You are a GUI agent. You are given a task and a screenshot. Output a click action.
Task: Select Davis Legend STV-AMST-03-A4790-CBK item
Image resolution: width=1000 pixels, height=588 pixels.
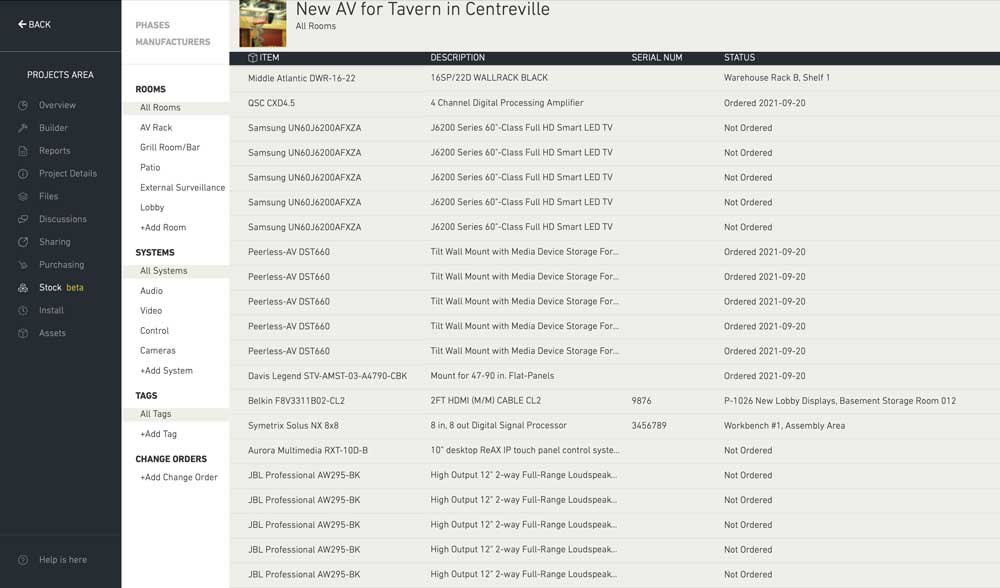pos(328,376)
